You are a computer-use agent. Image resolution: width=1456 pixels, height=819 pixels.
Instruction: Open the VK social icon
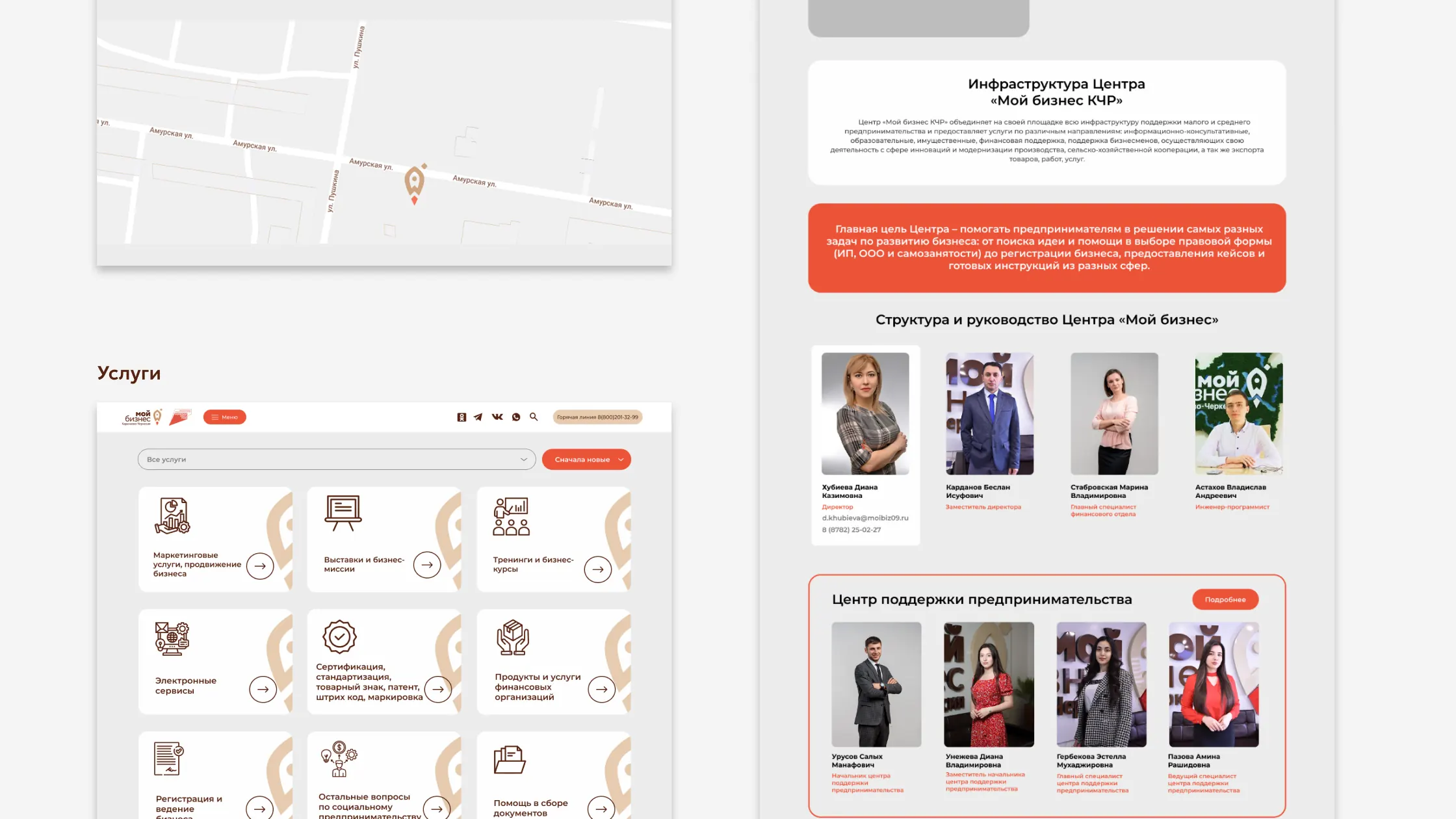497,417
